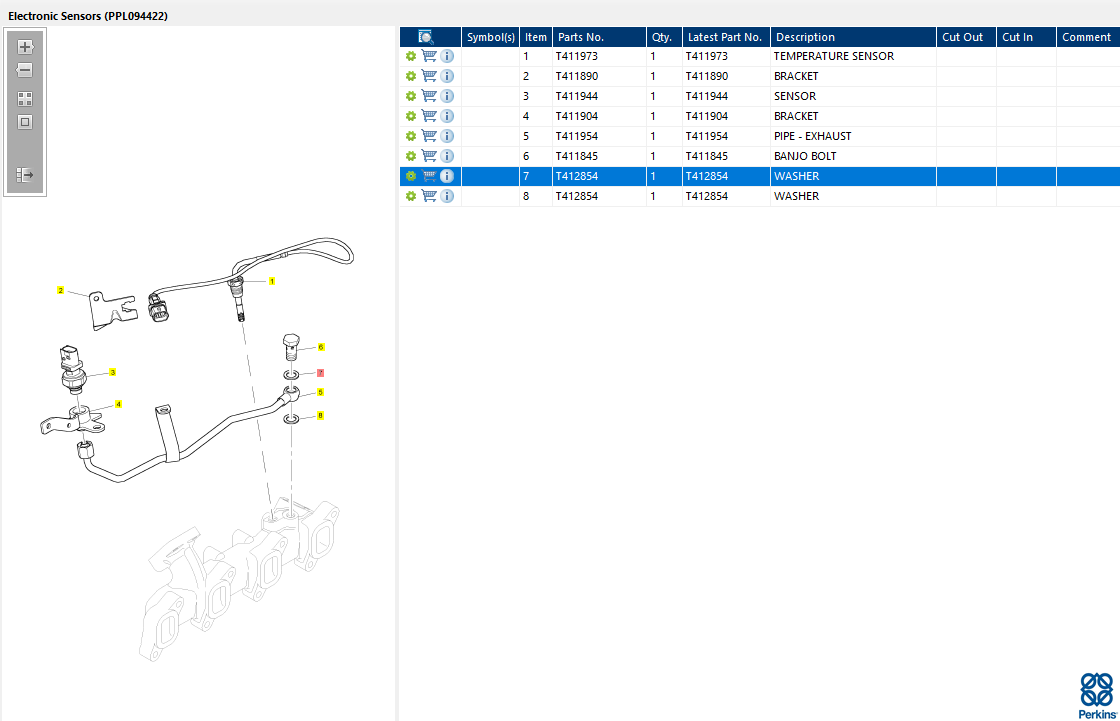Click the four-squares grid view icon
The width and height of the screenshot is (1120, 721).
coord(25,99)
